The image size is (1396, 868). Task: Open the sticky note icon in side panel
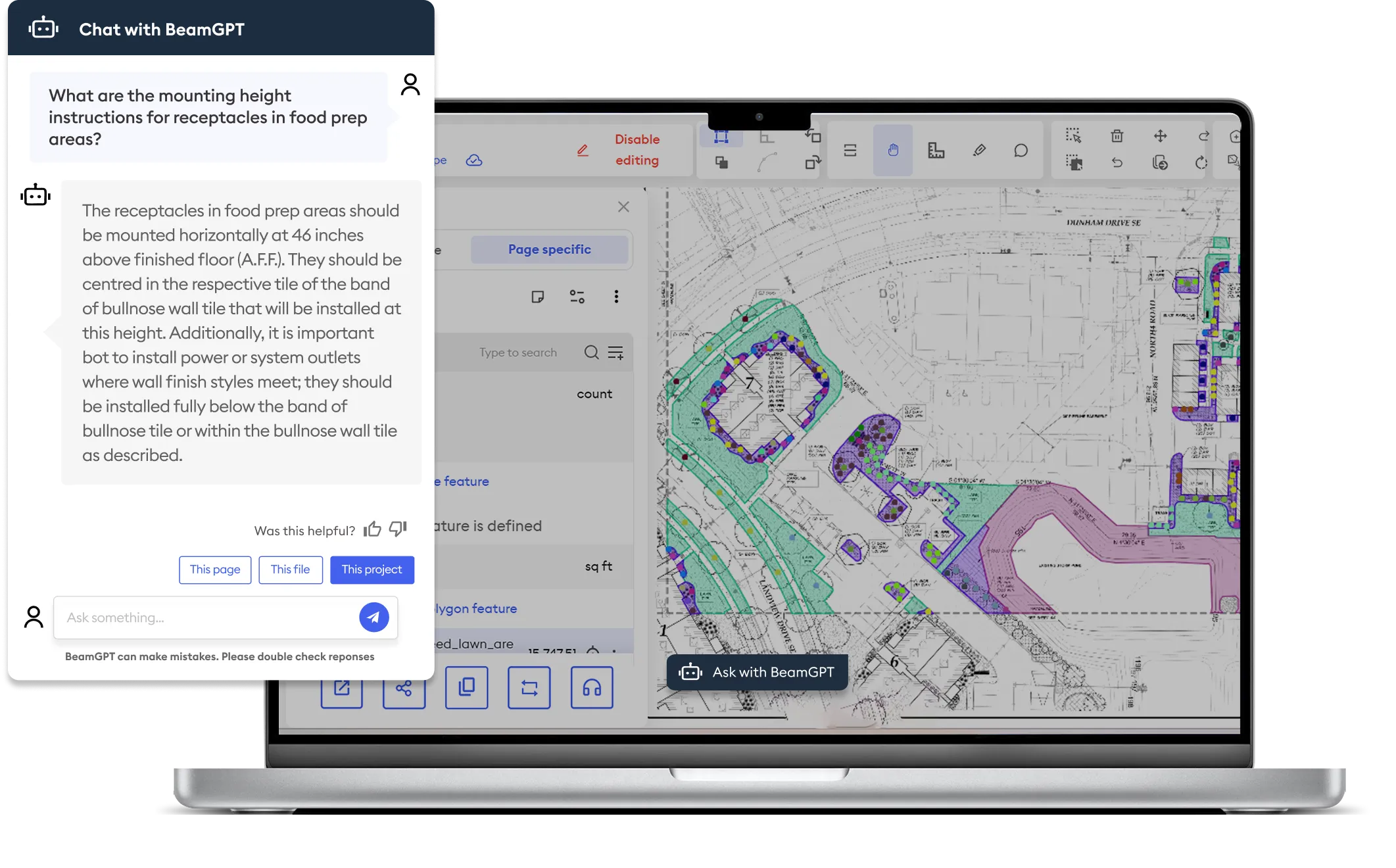point(537,297)
